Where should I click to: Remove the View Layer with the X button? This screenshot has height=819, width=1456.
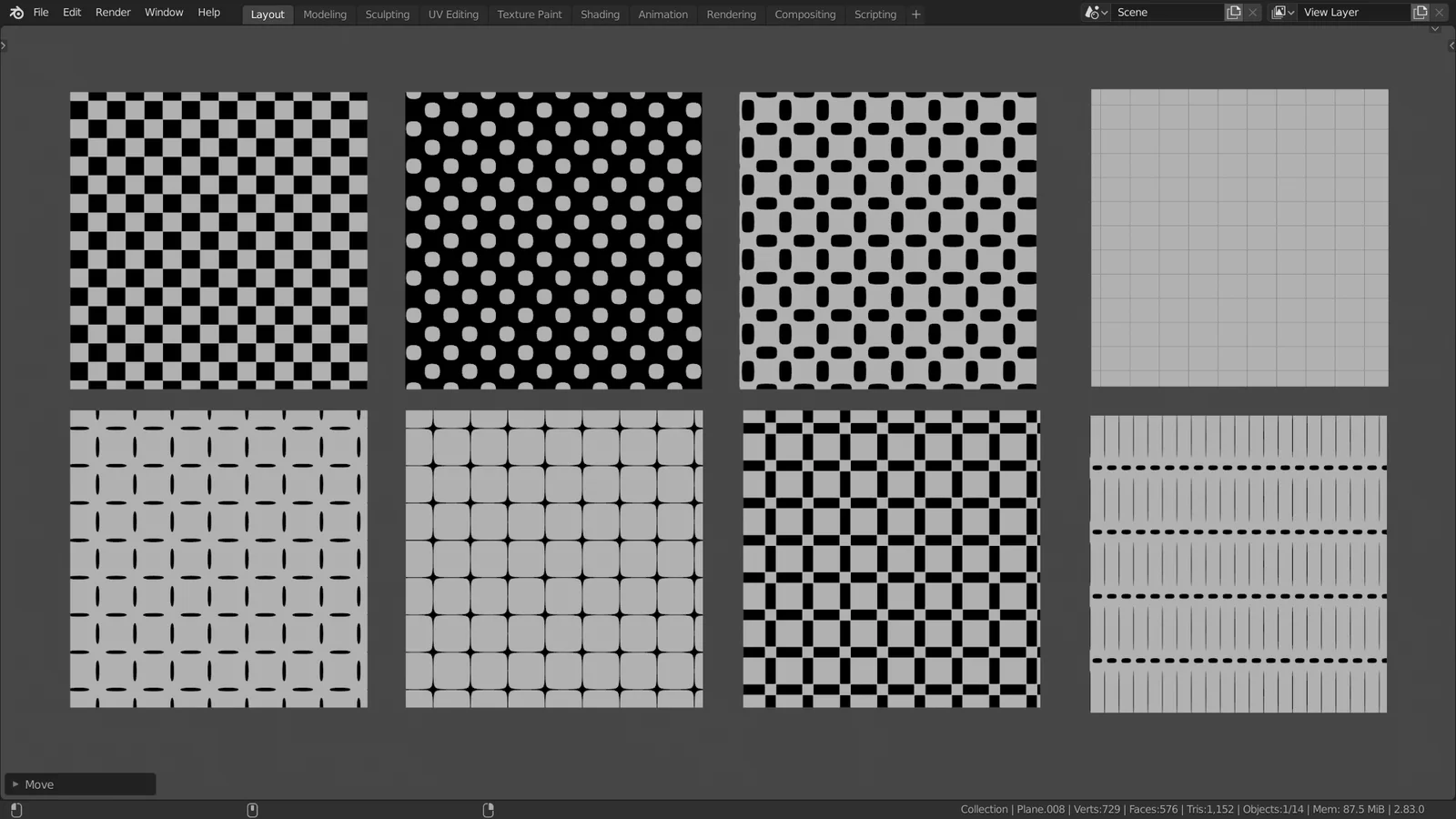[x=1440, y=12]
